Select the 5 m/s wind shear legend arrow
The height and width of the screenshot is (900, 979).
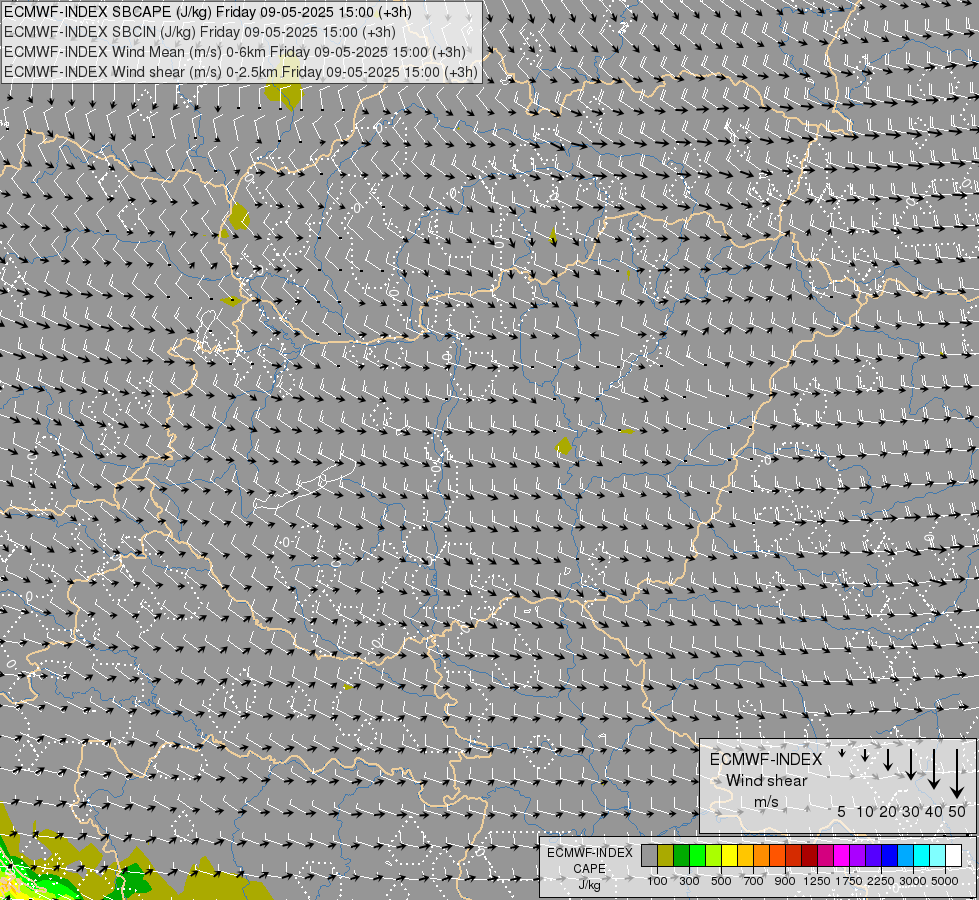842,753
